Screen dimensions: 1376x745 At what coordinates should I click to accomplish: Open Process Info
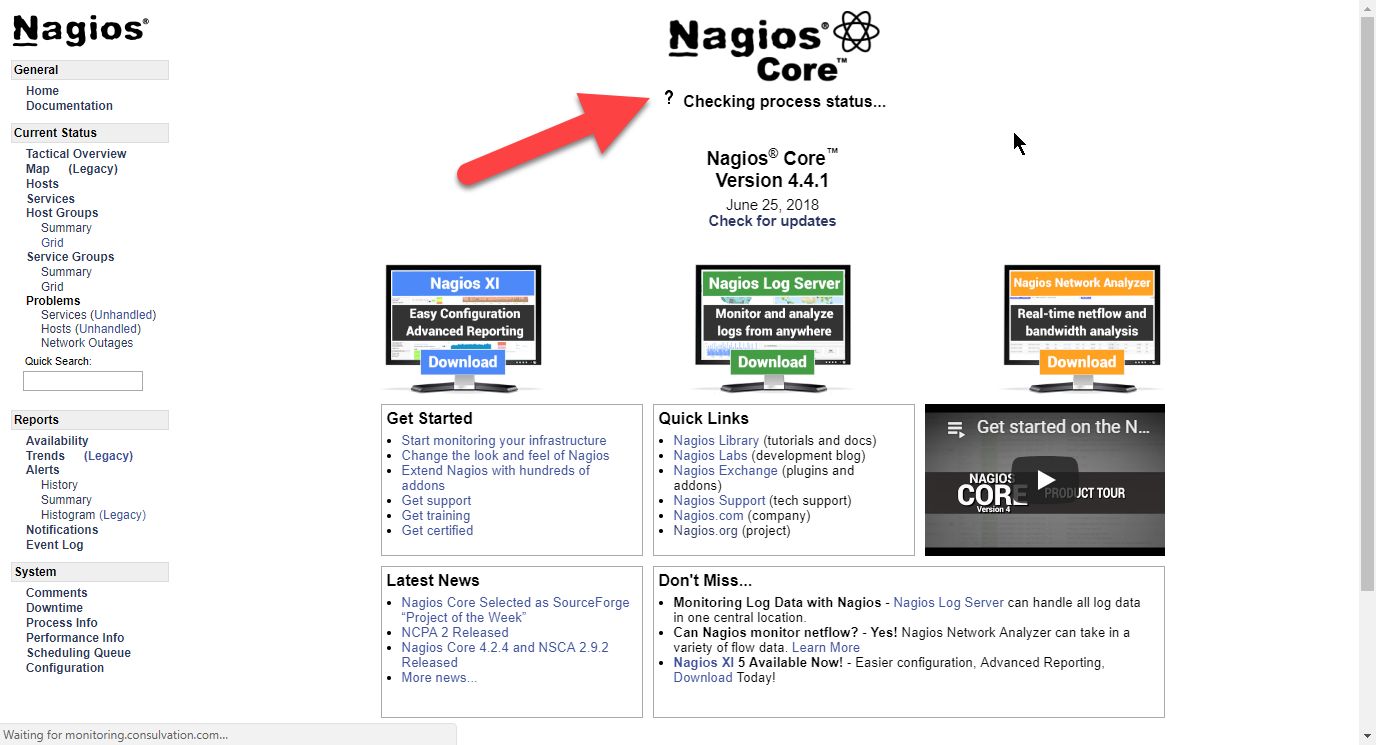(x=62, y=623)
